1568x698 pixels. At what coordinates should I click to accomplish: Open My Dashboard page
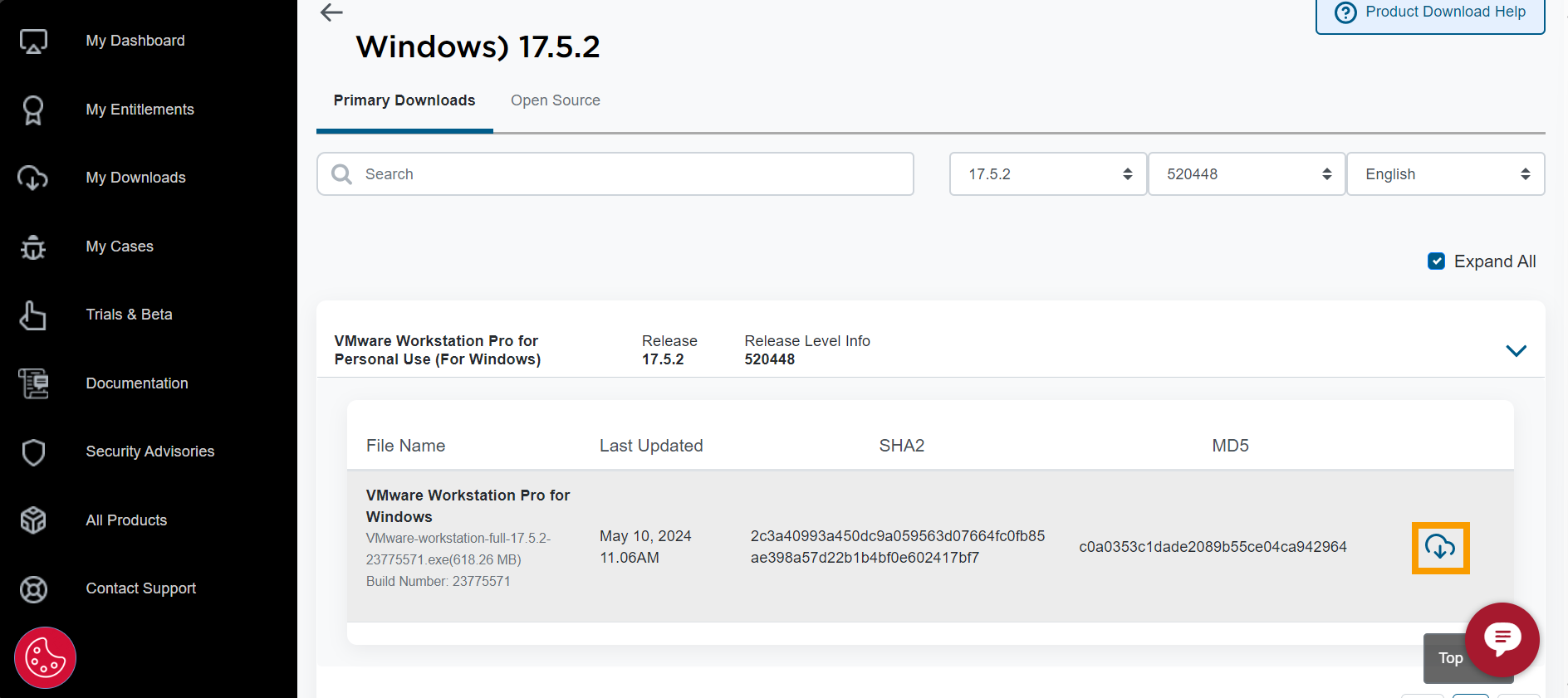(x=135, y=41)
